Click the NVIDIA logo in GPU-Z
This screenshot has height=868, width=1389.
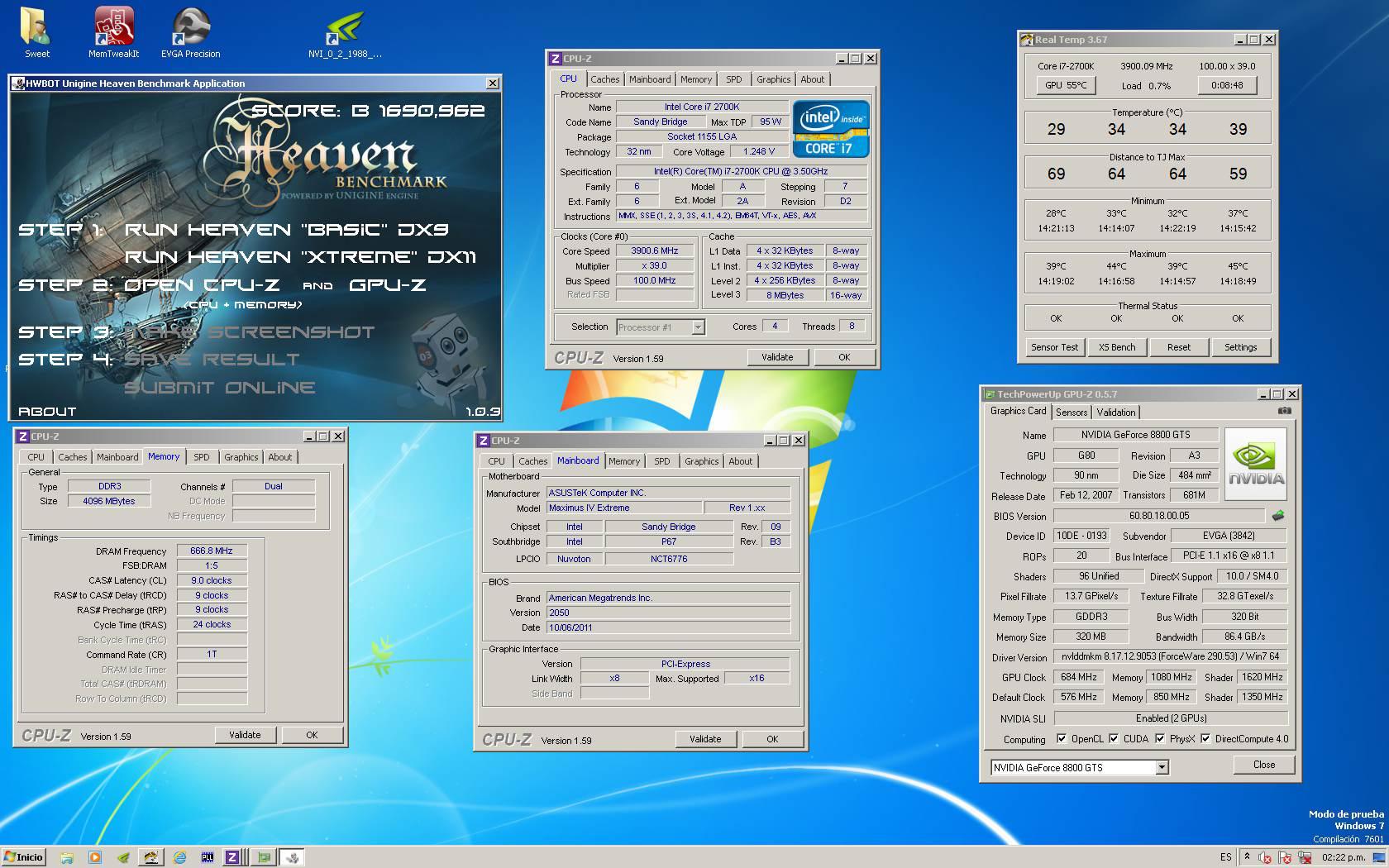coord(1255,464)
